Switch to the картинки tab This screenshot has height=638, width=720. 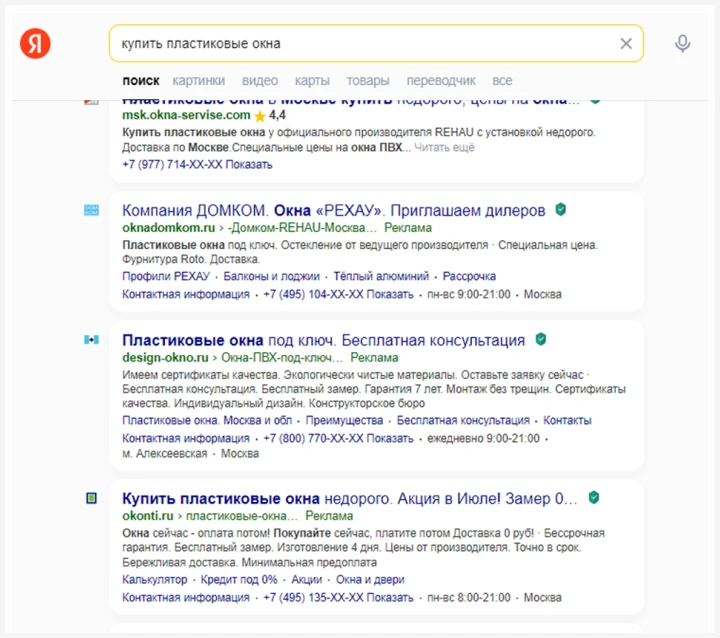tap(198, 80)
